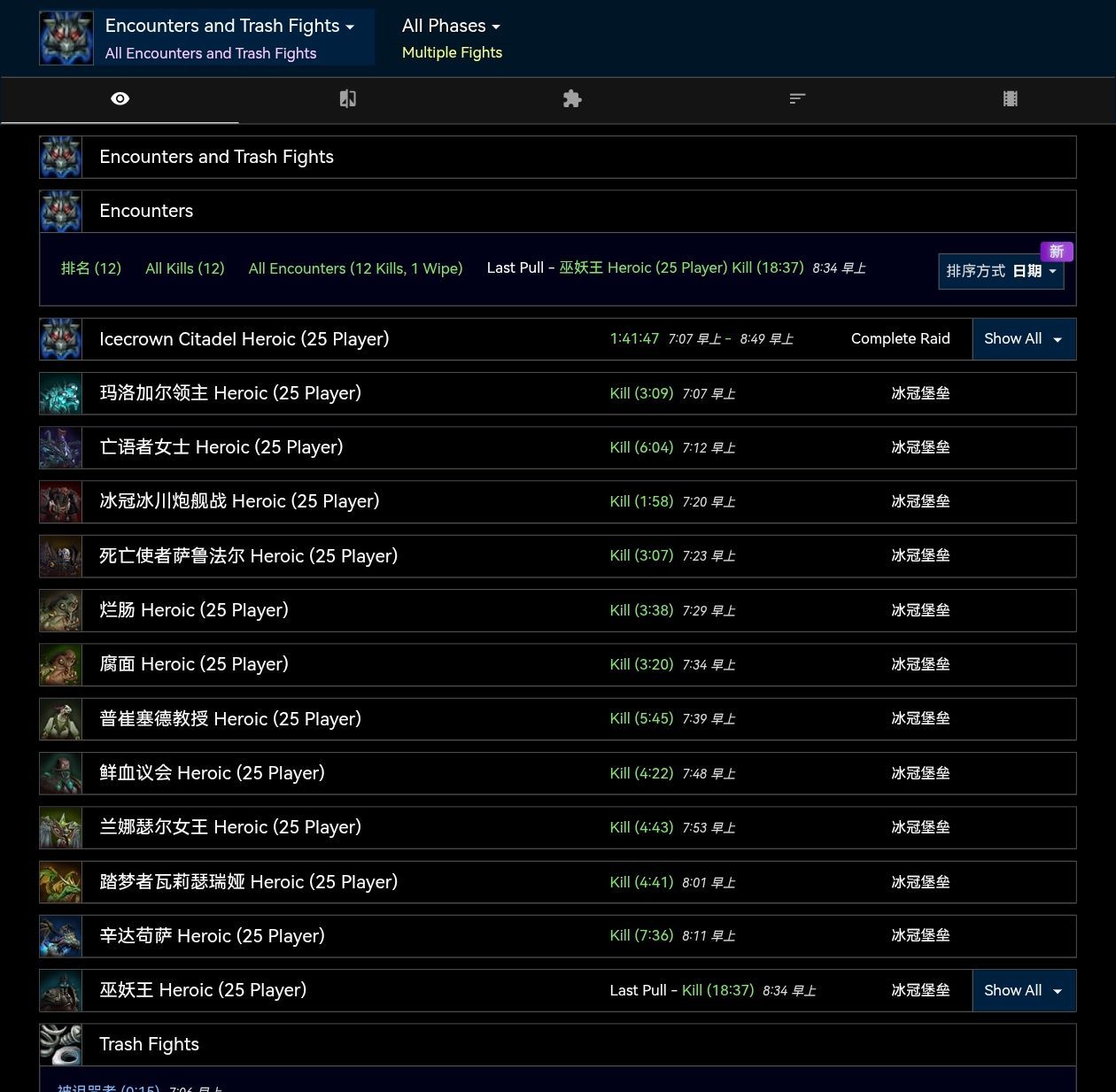Switch to the compare columns tab icon

click(x=348, y=99)
